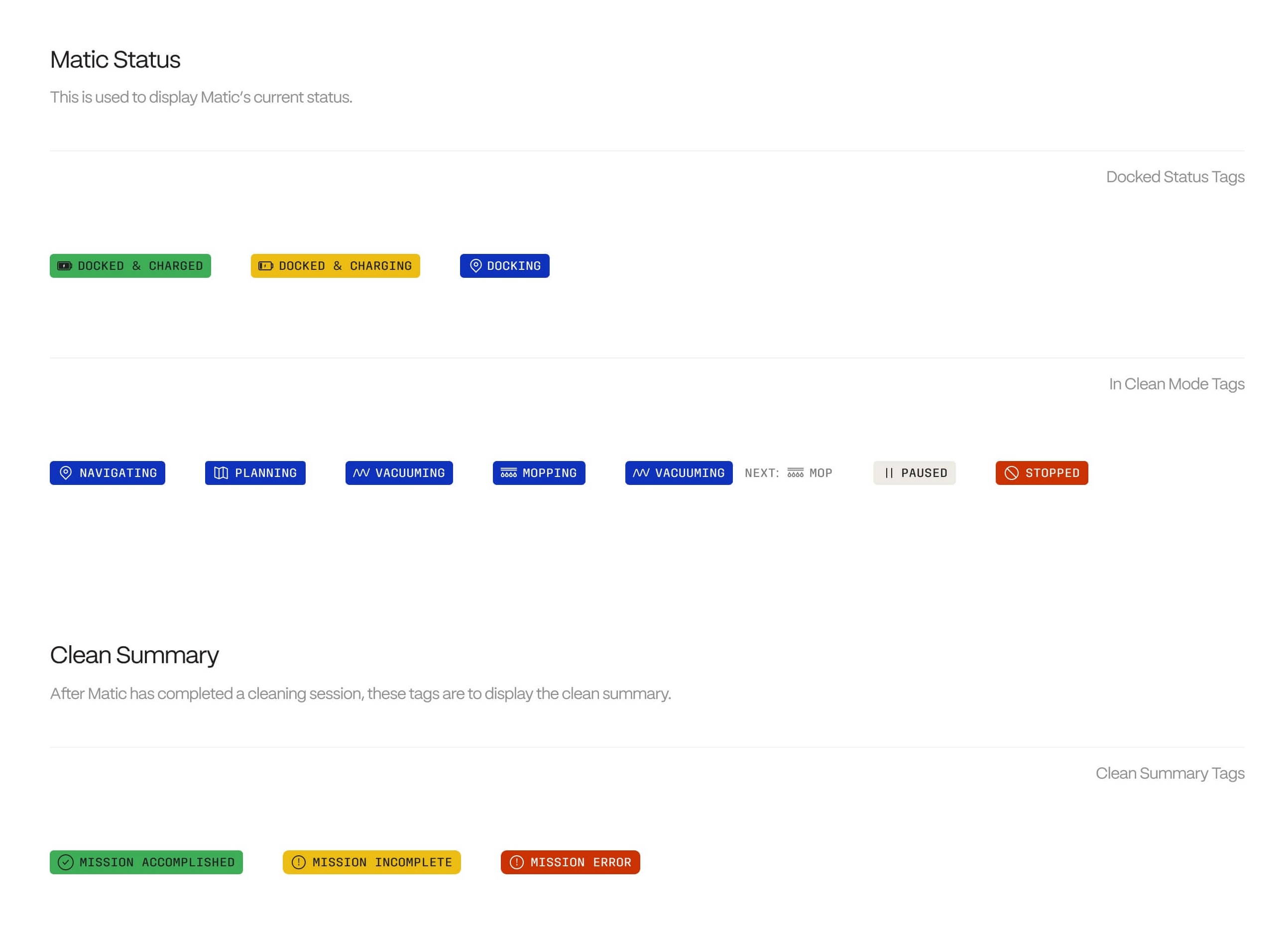Click the Matic's current status description
This screenshot has height=934, width=1288.
201,98
